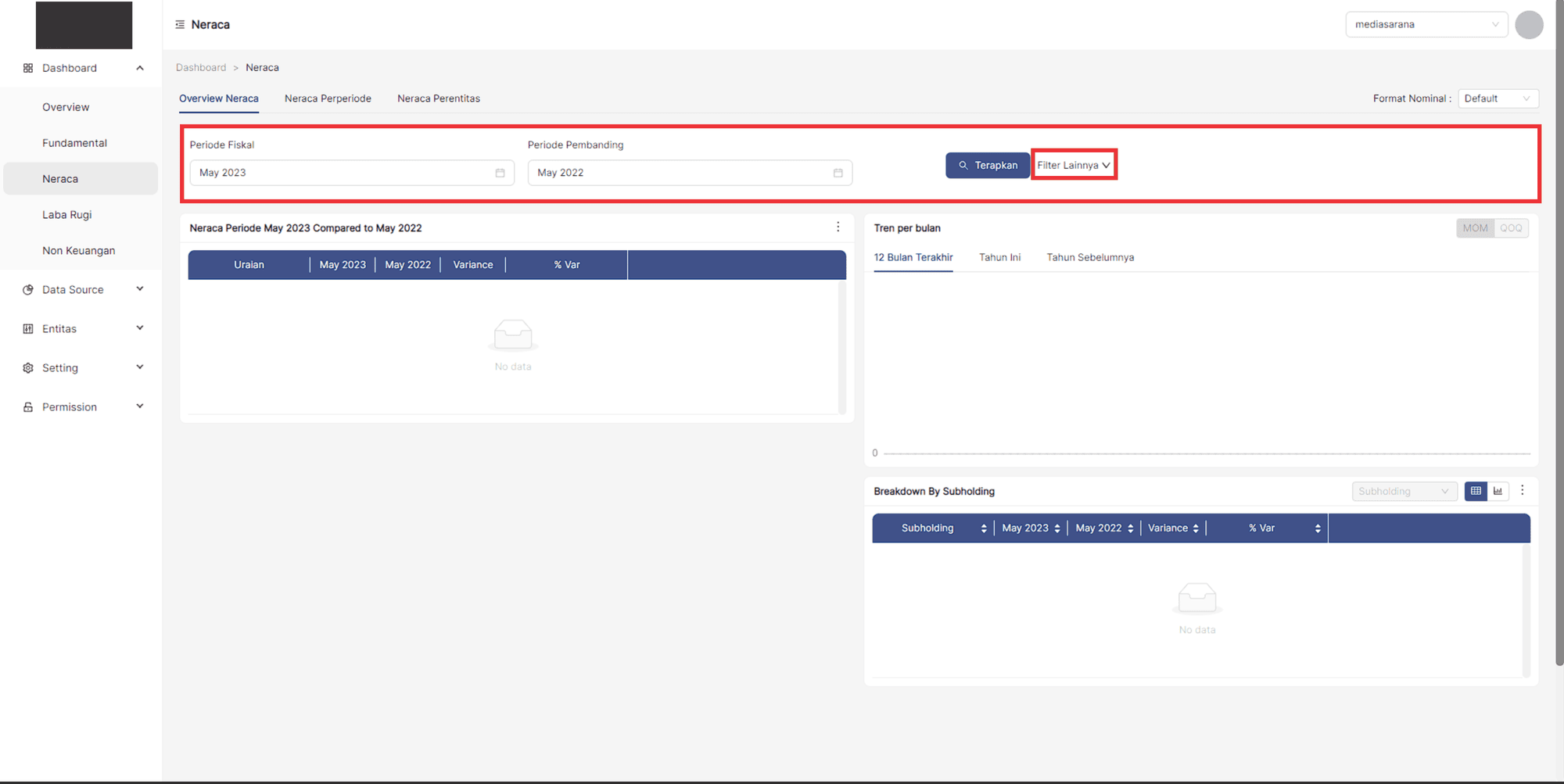Open Laba Rugi in sidebar

[67, 215]
